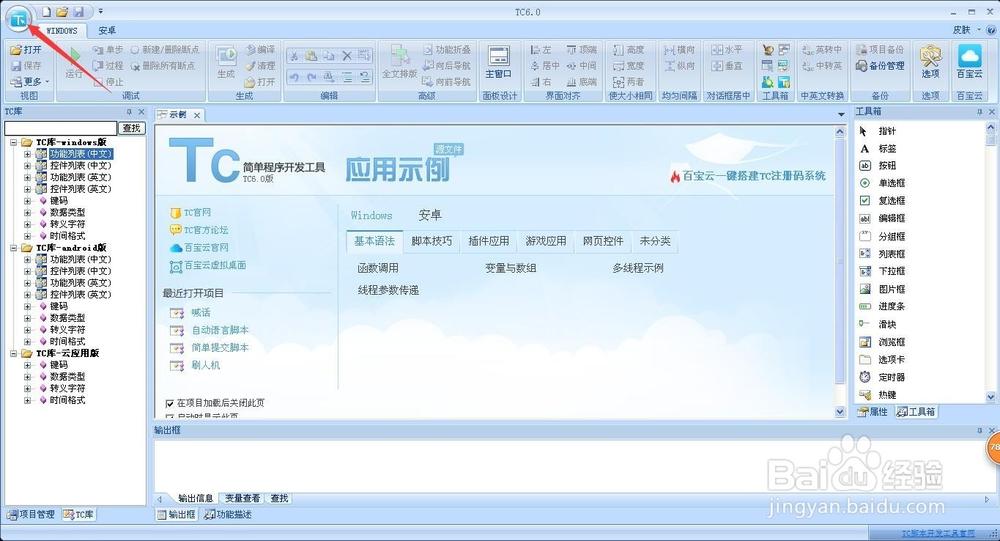Viewport: 1000px width, 541px height.
Task: Switch to the 项目管理 bottom tab
Action: point(31,514)
